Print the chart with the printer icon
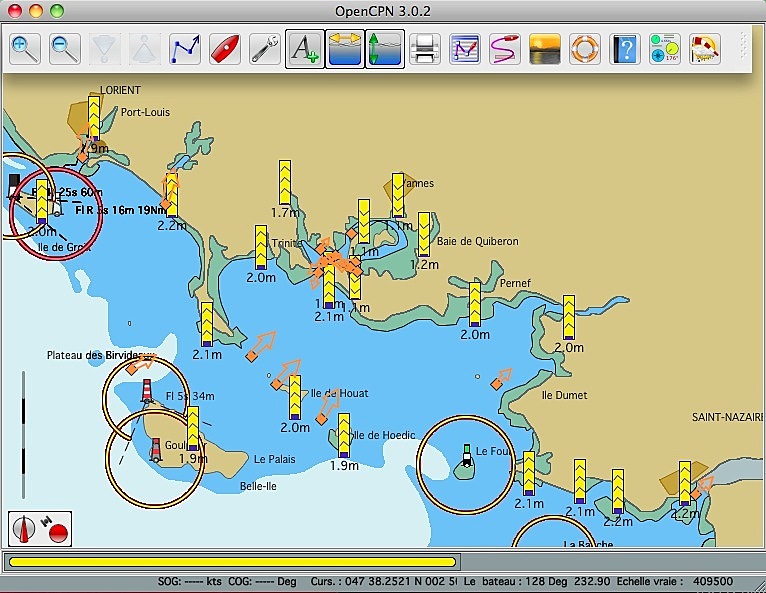Image resolution: width=766 pixels, height=593 pixels. click(x=425, y=49)
